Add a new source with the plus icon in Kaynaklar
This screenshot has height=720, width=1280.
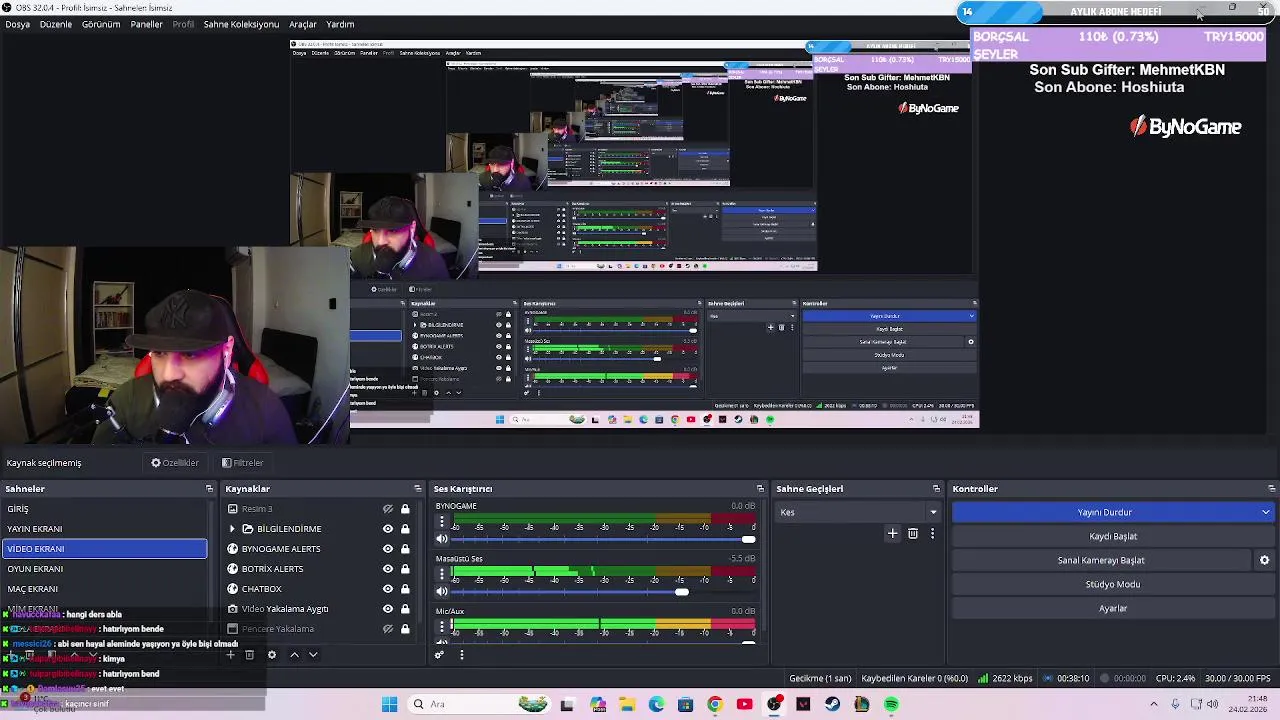[x=230, y=655]
